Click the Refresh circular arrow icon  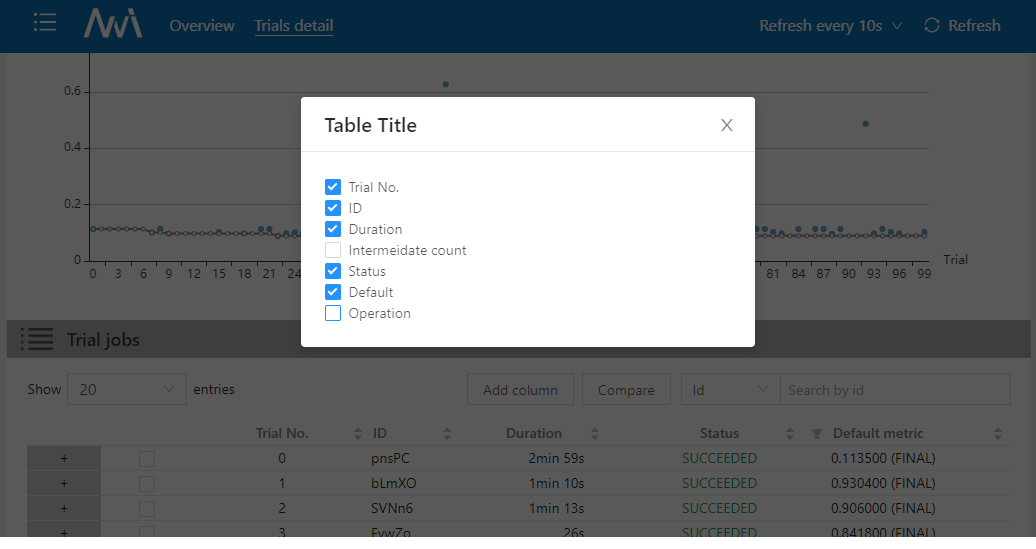(x=932, y=26)
